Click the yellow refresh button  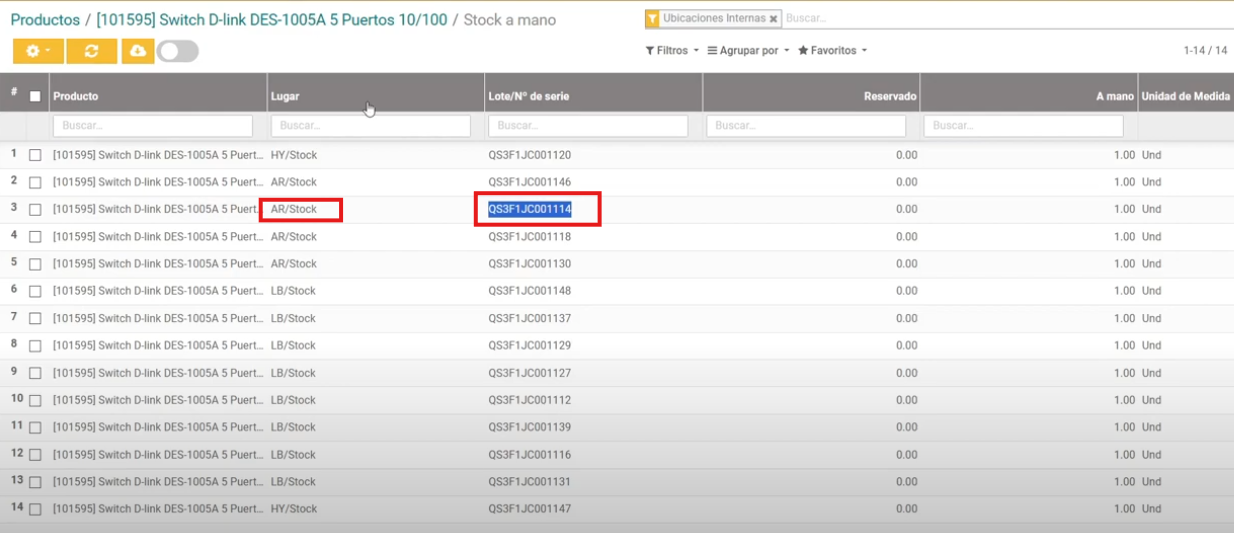[x=91, y=51]
